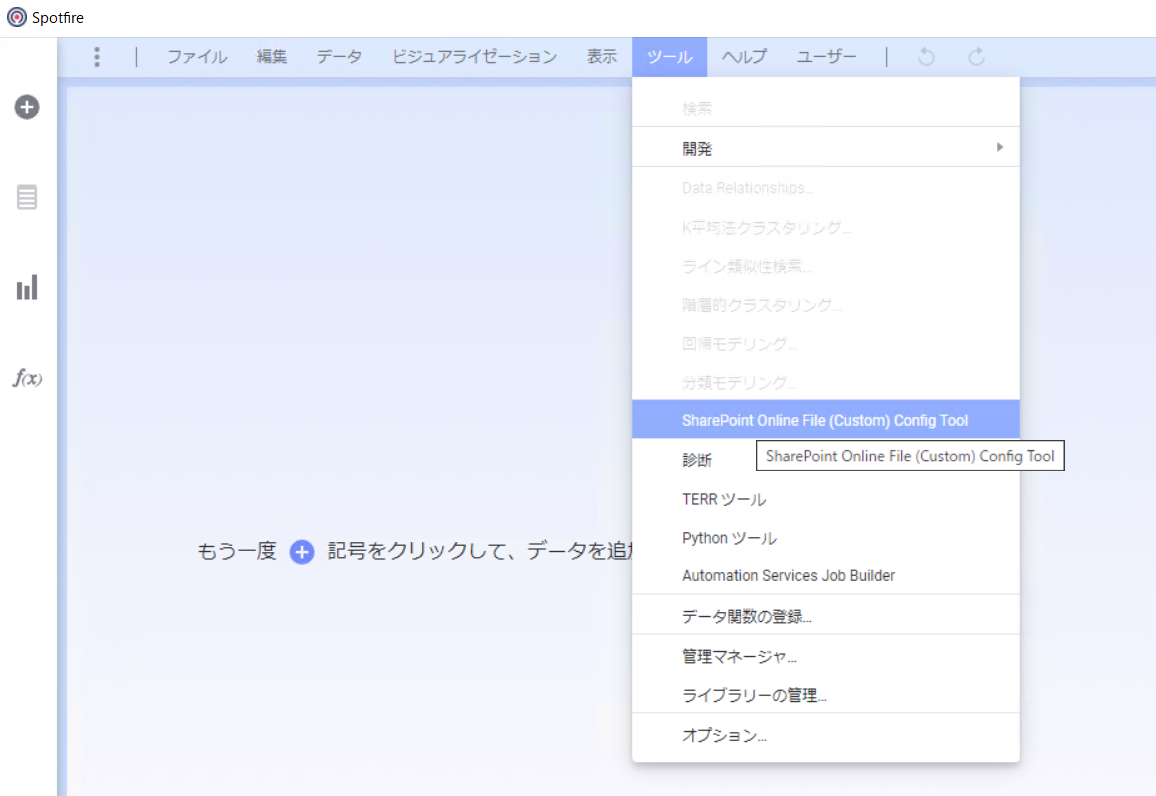This screenshot has width=1156, height=796.
Task: Click the disabled 回帰モデリング... entry
Action: click(x=826, y=343)
